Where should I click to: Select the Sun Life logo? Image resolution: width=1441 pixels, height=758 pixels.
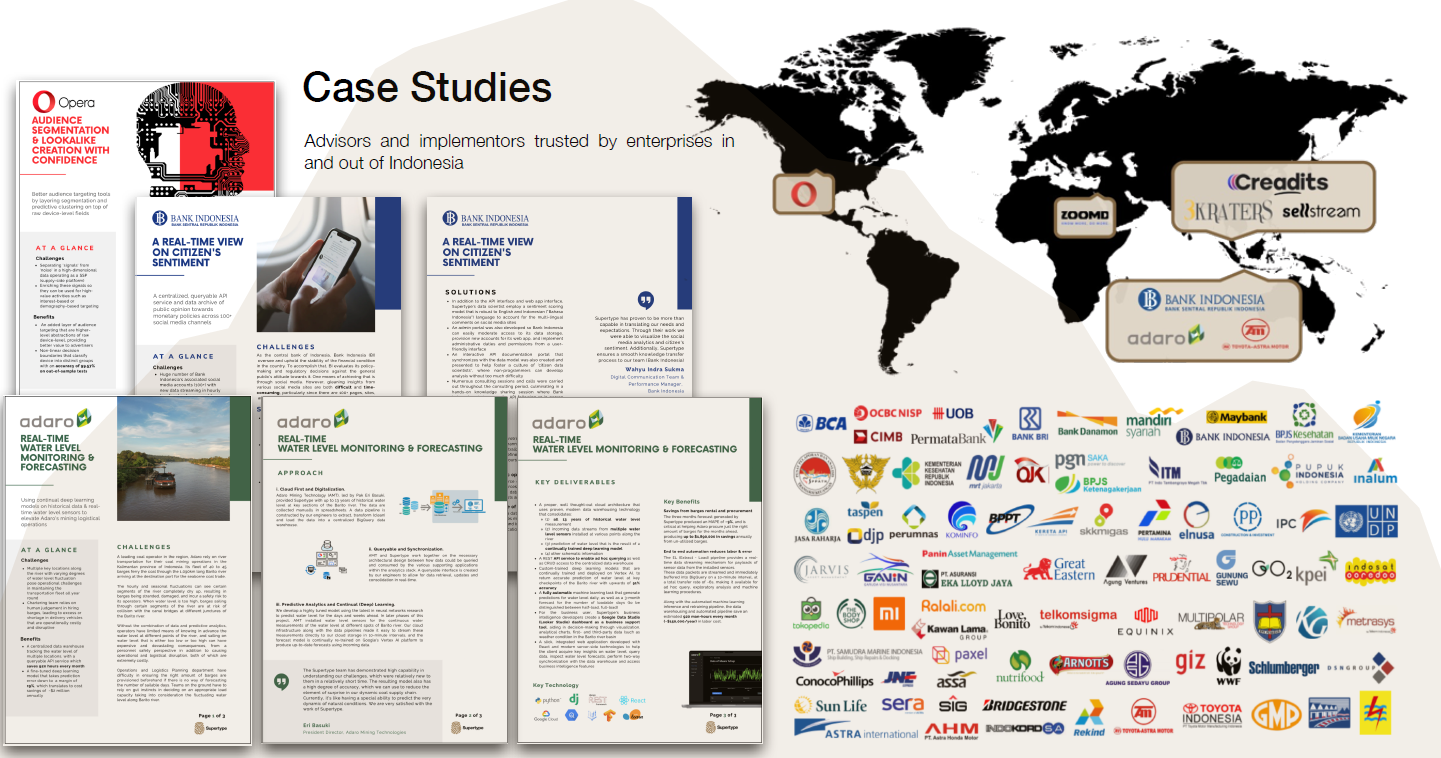tap(831, 706)
